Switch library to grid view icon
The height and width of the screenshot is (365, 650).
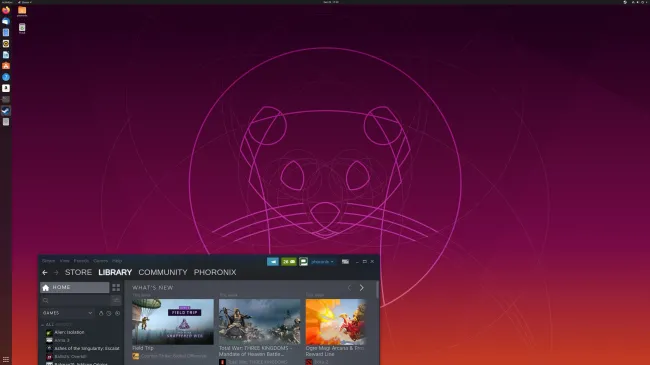pyautogui.click(x=116, y=287)
